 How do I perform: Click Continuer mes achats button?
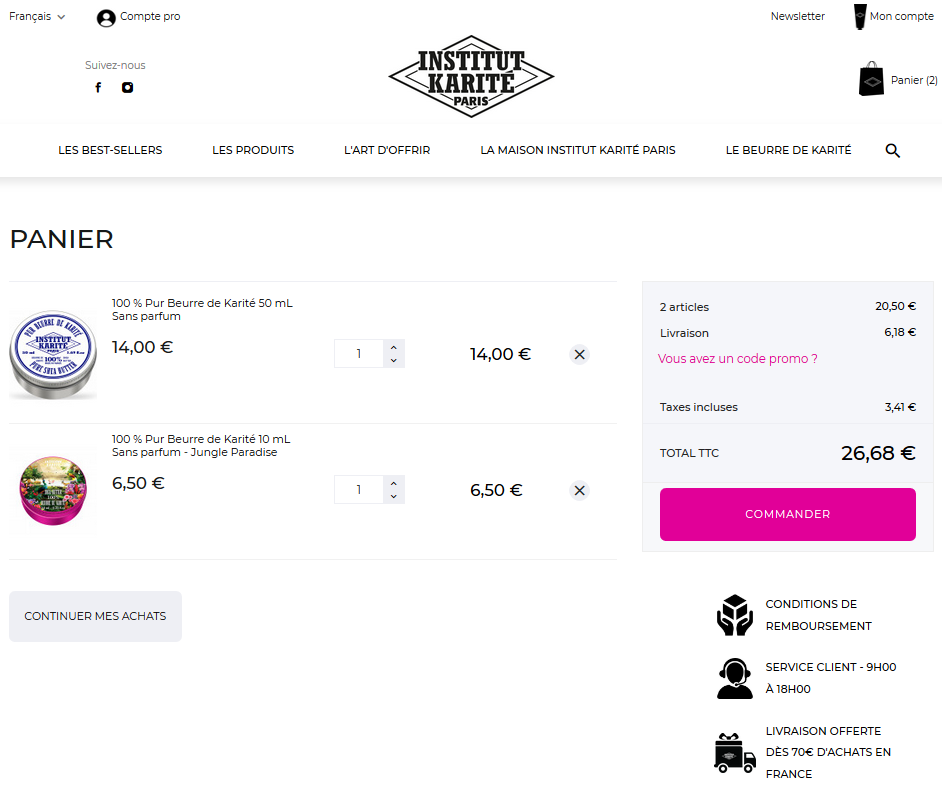(96, 616)
